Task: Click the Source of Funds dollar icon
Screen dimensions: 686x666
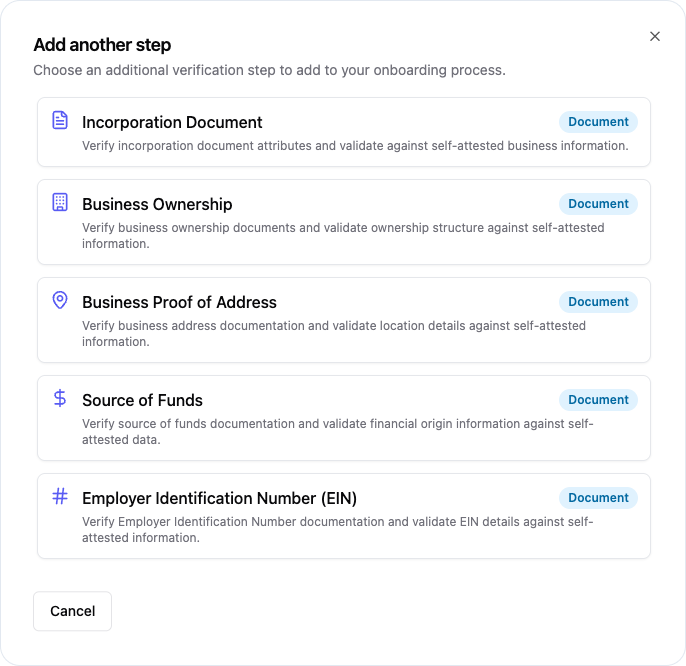Action: [x=60, y=398]
